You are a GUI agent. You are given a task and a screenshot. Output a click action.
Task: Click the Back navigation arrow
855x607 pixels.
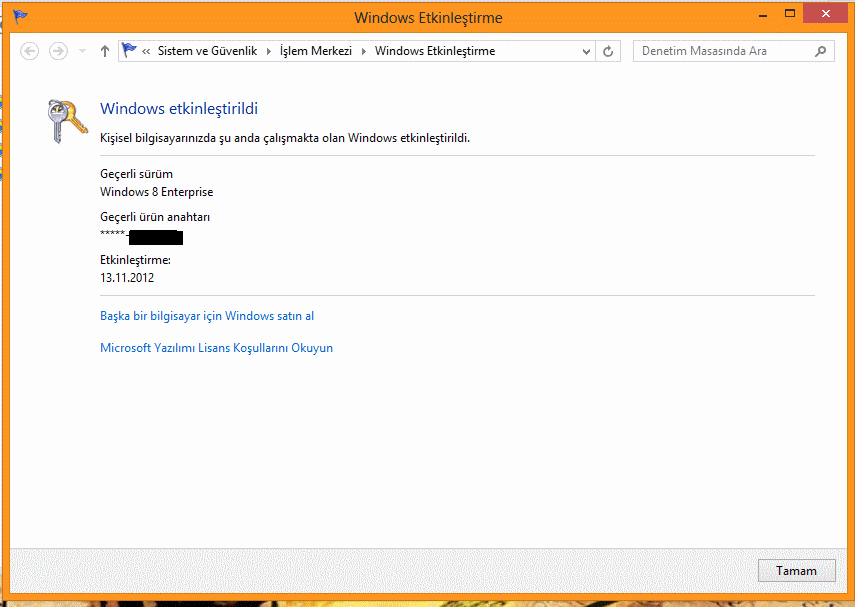click(29, 51)
